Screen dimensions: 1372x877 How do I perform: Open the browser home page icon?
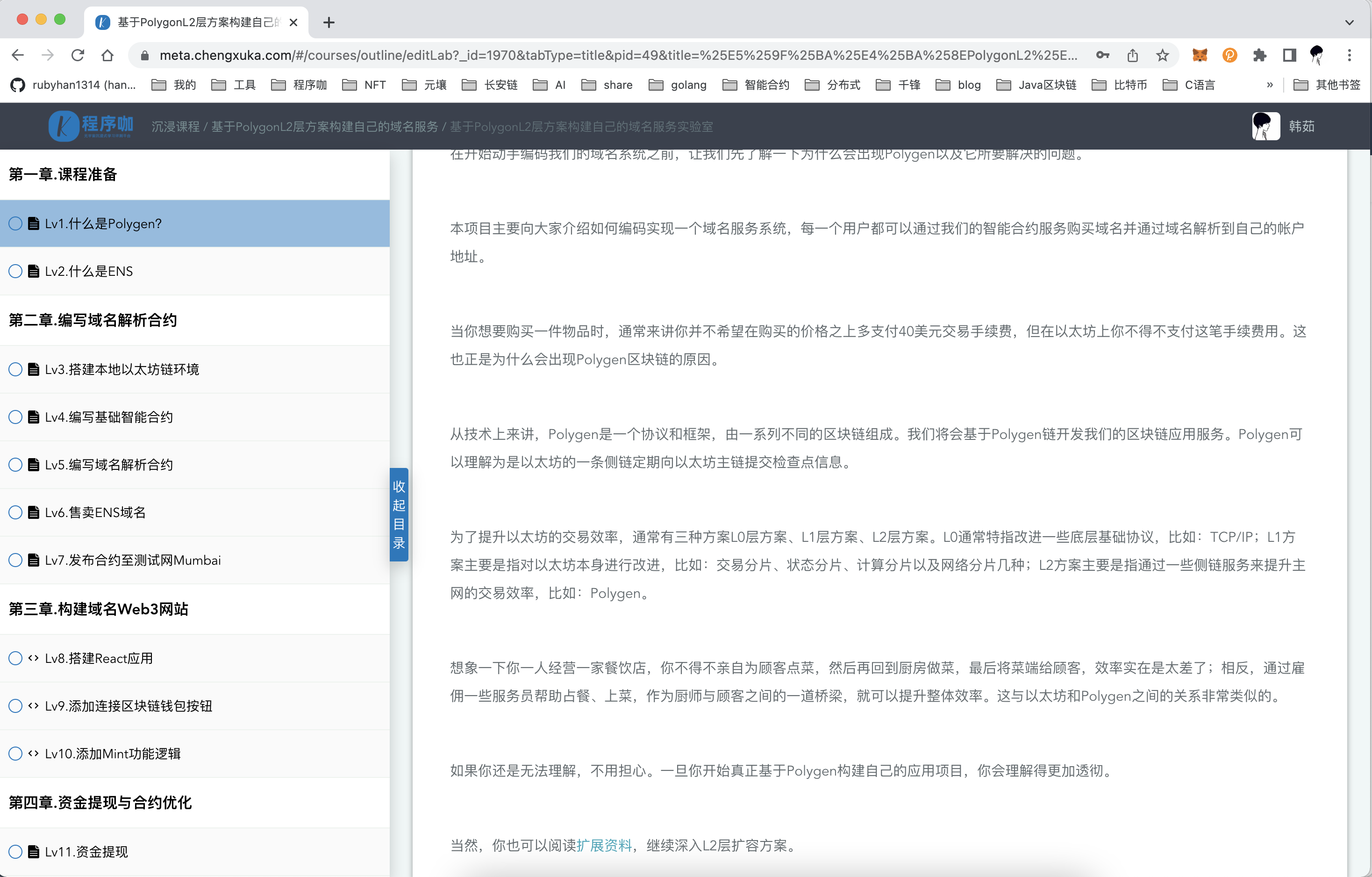point(107,55)
